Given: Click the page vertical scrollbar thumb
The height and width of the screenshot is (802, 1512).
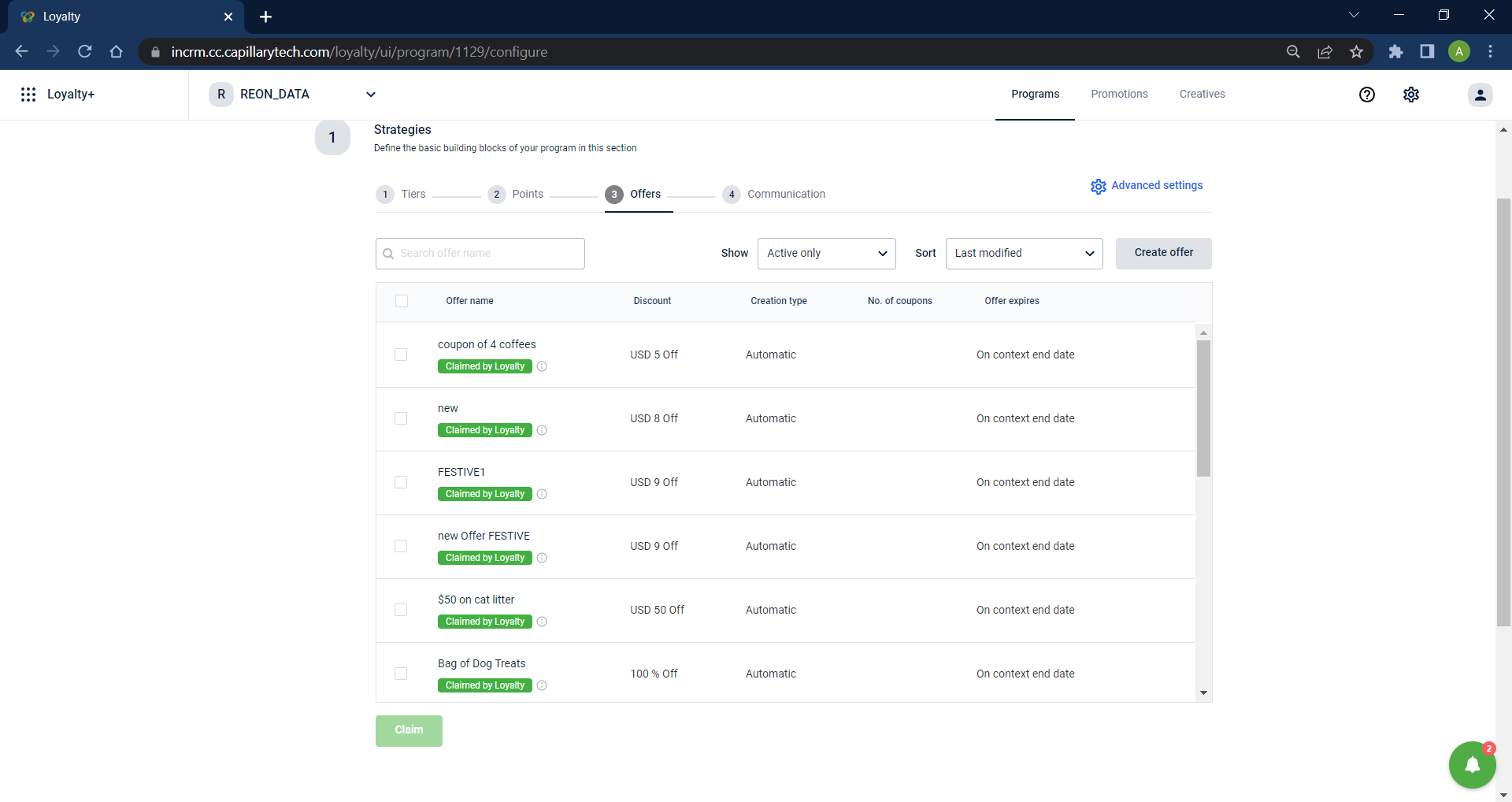Looking at the screenshot, I should (1503, 412).
